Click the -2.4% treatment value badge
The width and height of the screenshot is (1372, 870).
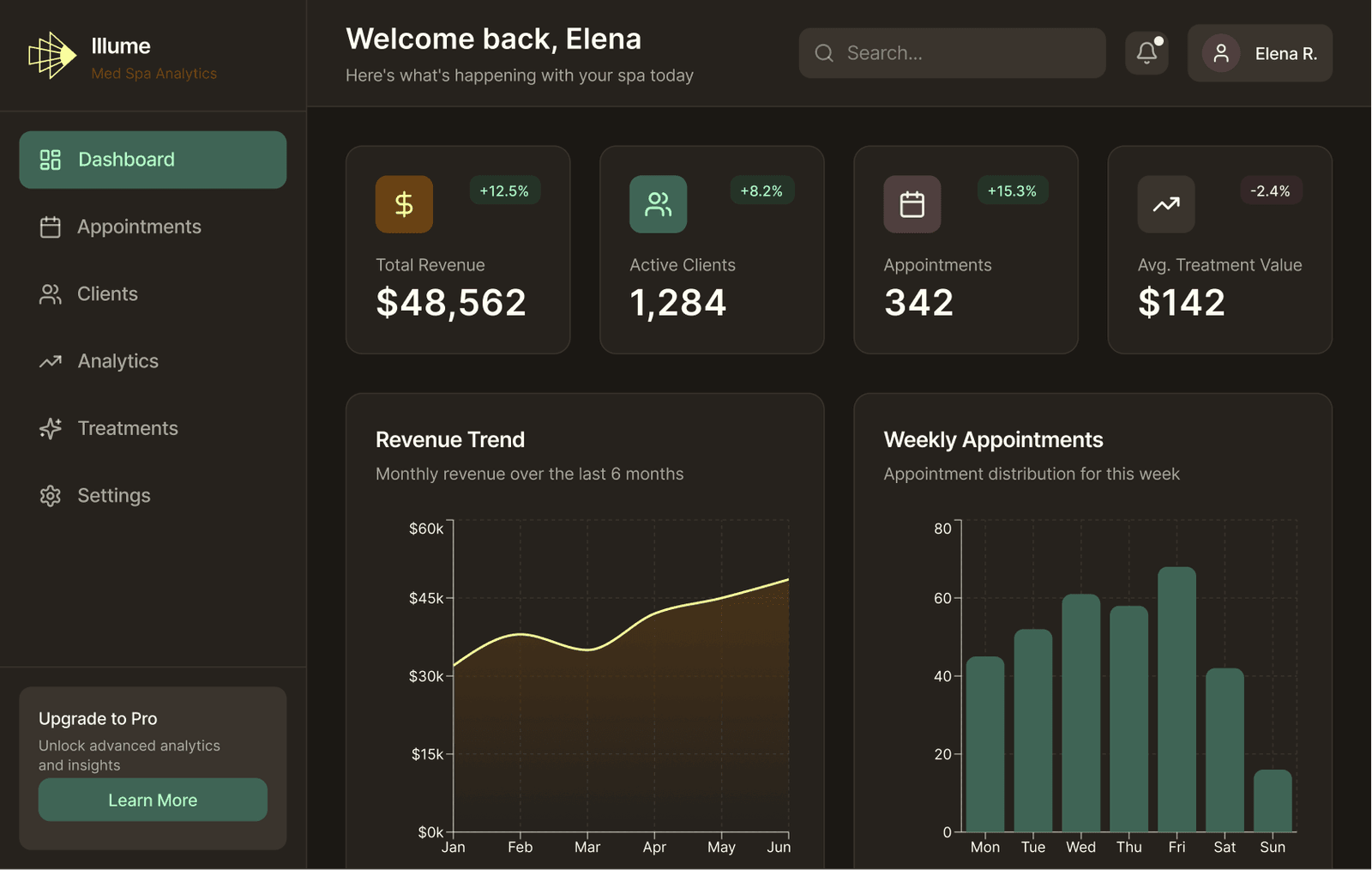(1271, 190)
